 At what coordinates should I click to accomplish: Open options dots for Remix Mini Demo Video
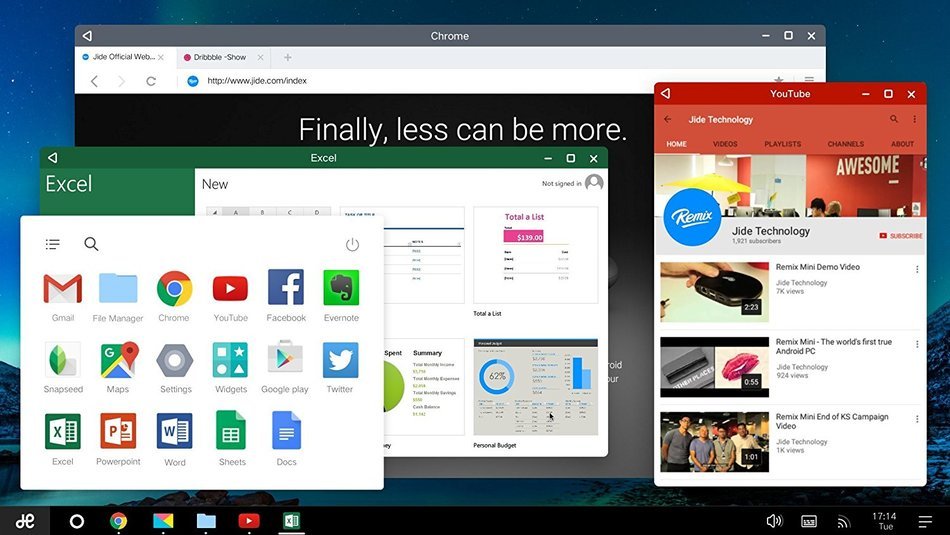tap(917, 270)
